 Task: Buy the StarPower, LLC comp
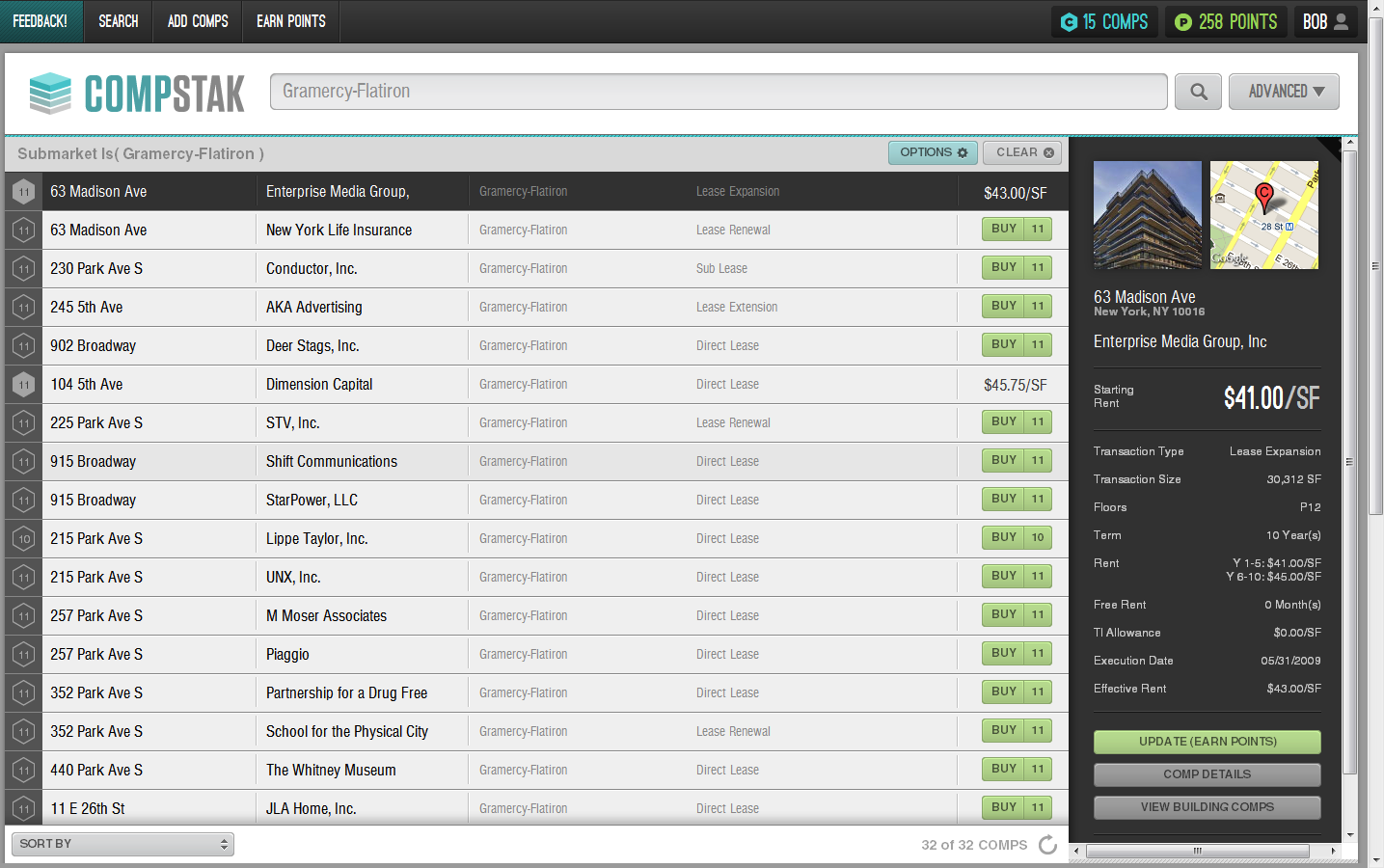(1018, 500)
